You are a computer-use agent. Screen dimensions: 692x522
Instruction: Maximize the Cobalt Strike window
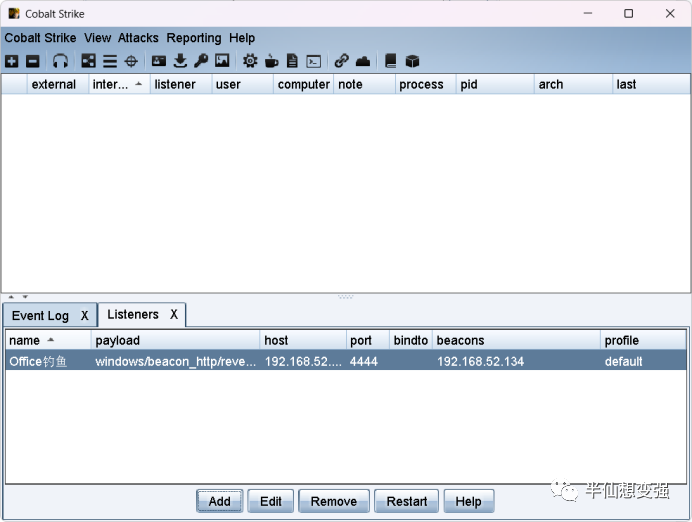tap(628, 14)
